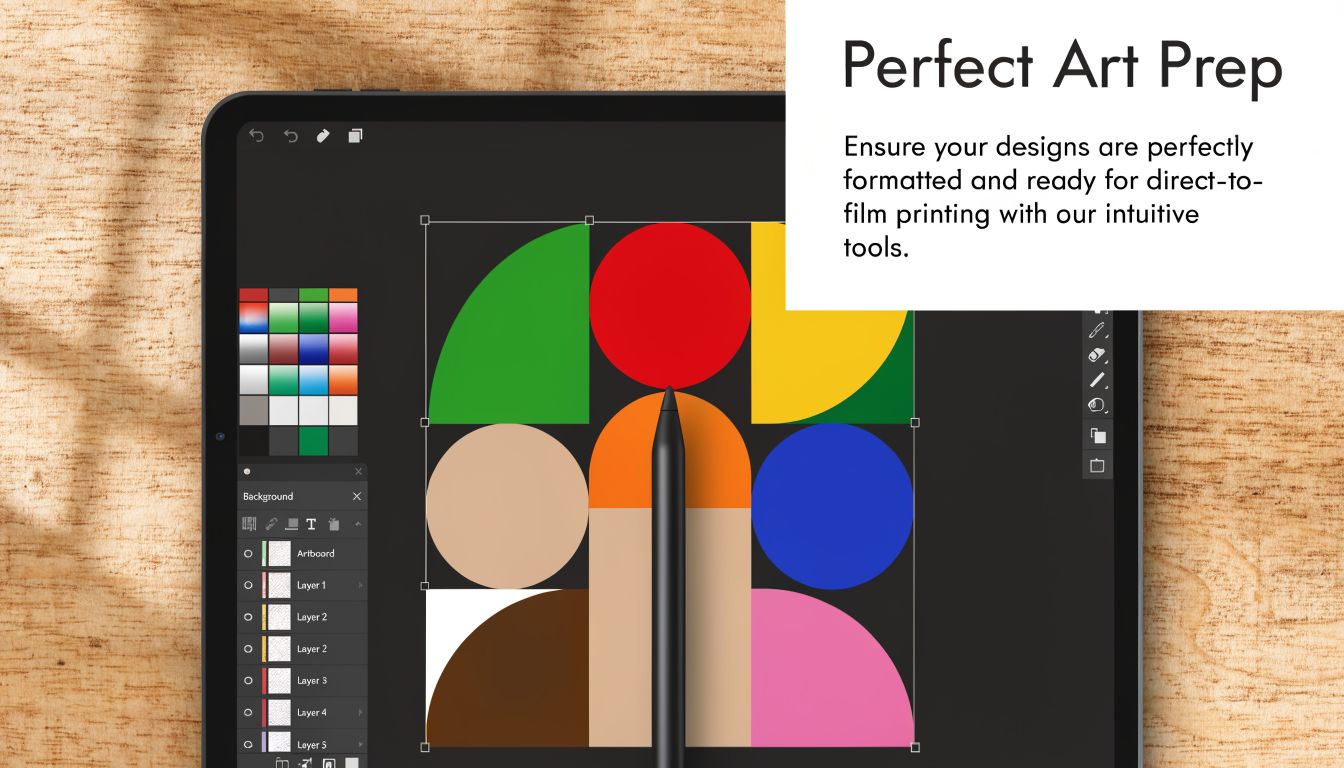1344x768 pixels.
Task: Click the artboard icon in the right toolbar
Action: [1097, 465]
